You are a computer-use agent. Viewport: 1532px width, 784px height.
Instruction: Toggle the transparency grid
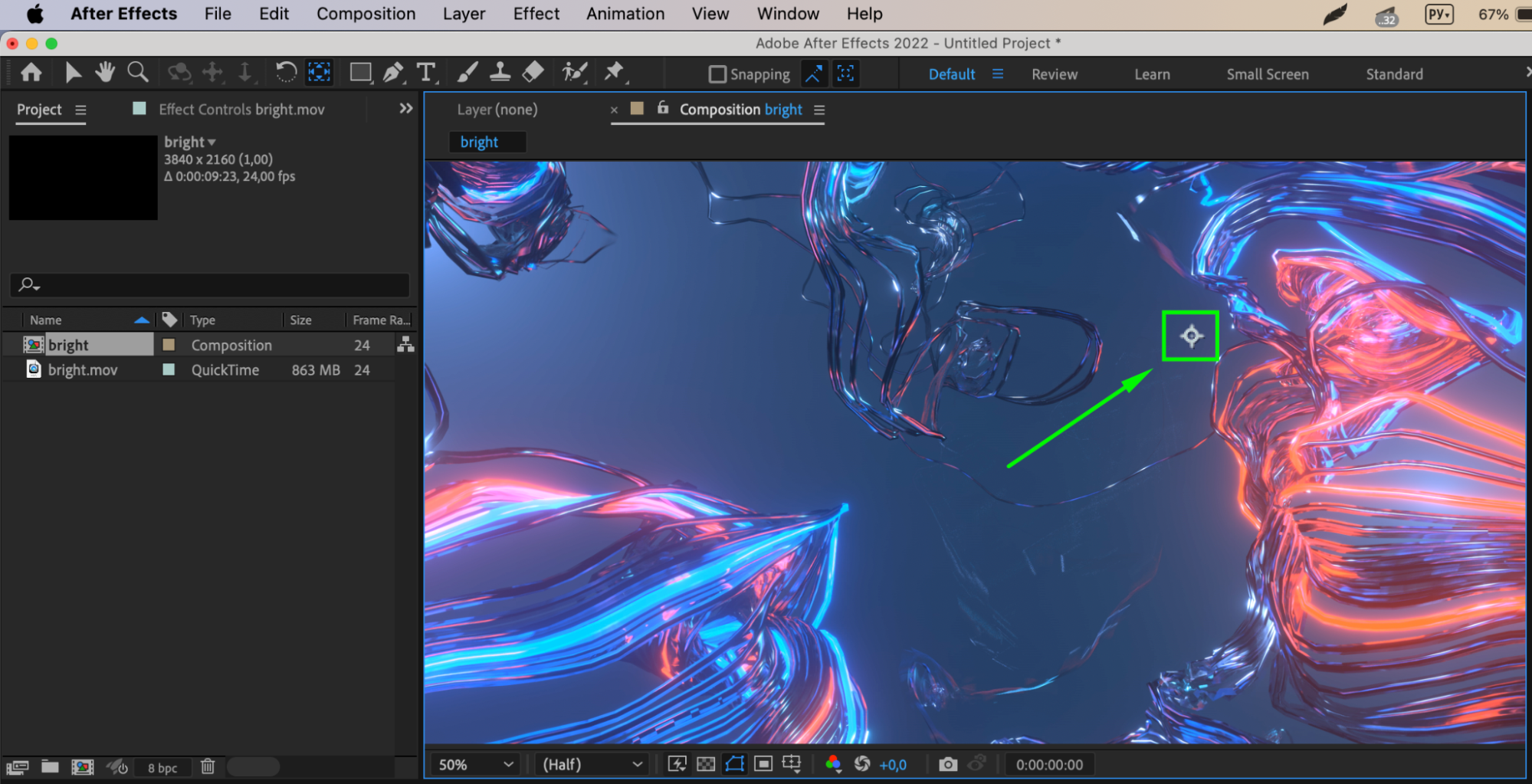tap(706, 764)
